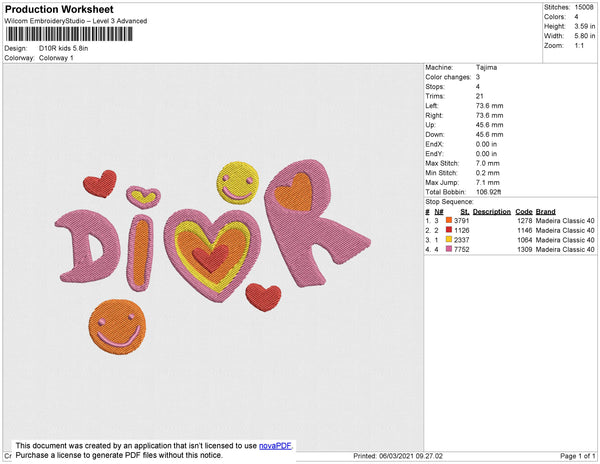
Task: Click the Max Jump value '7.1 mm'
Action: [x=488, y=182]
